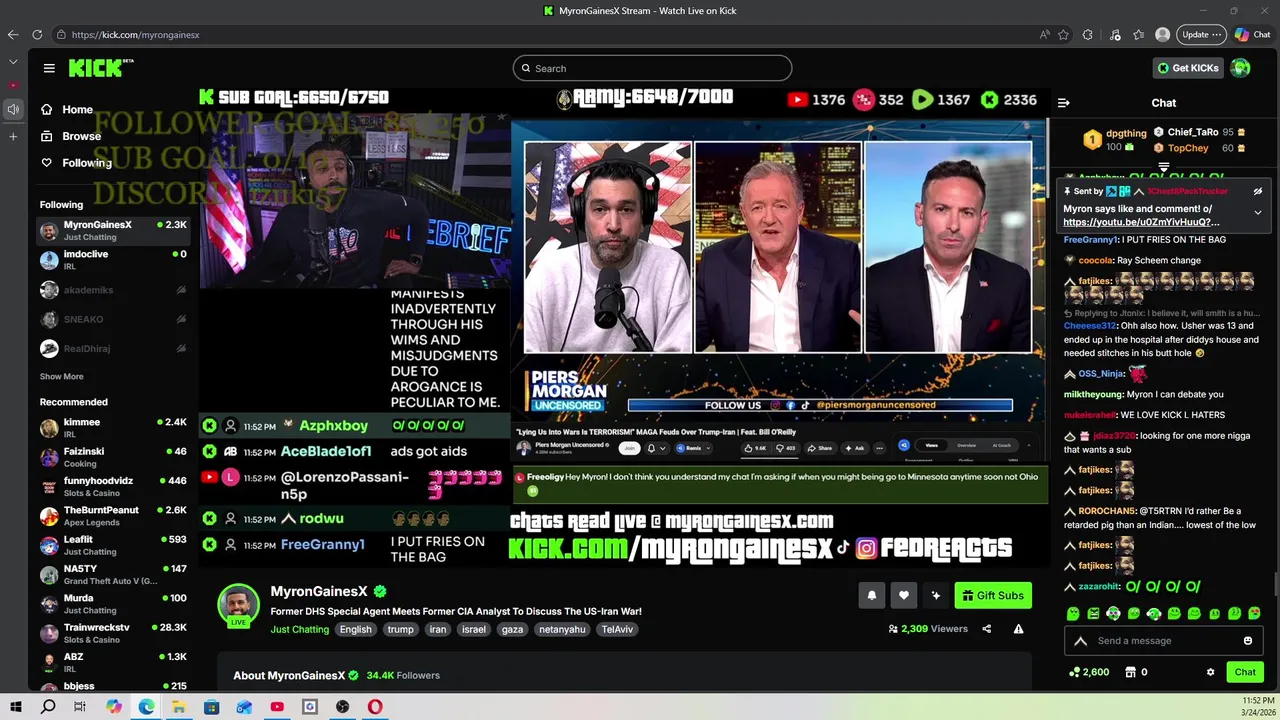Open Faizinski recommended channel
This screenshot has width=1280, height=720.
(x=113, y=457)
